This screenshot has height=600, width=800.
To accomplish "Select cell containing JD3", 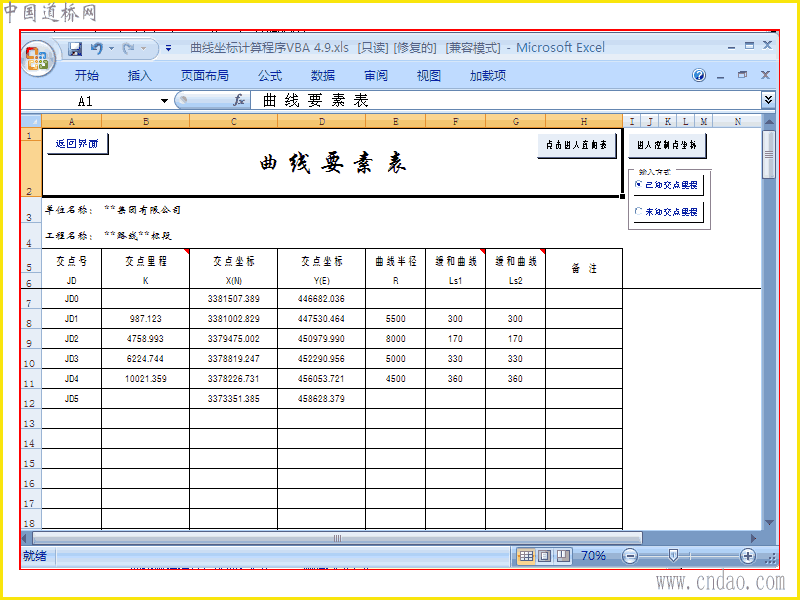I will [x=71, y=359].
